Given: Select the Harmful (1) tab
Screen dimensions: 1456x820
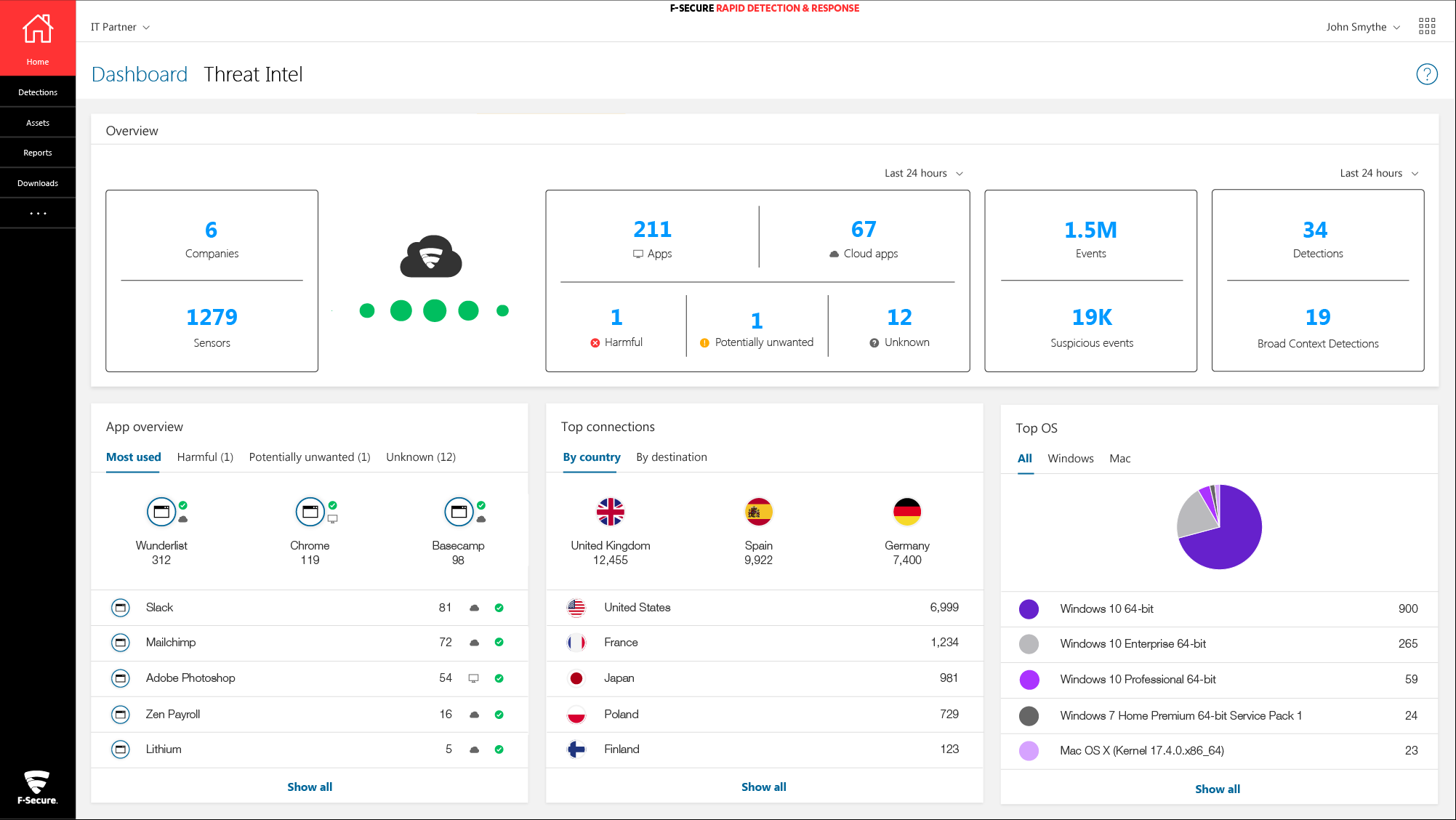Looking at the screenshot, I should (205, 457).
